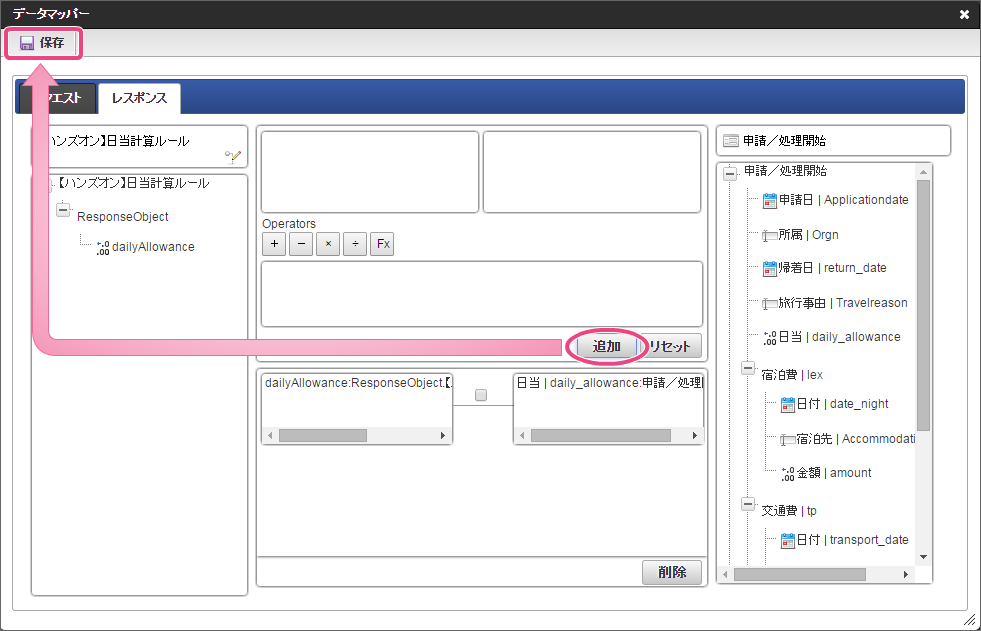Click right arrow of dailyAllowance box scrollbar
Screen dimensions: 981x631
coord(443,435)
